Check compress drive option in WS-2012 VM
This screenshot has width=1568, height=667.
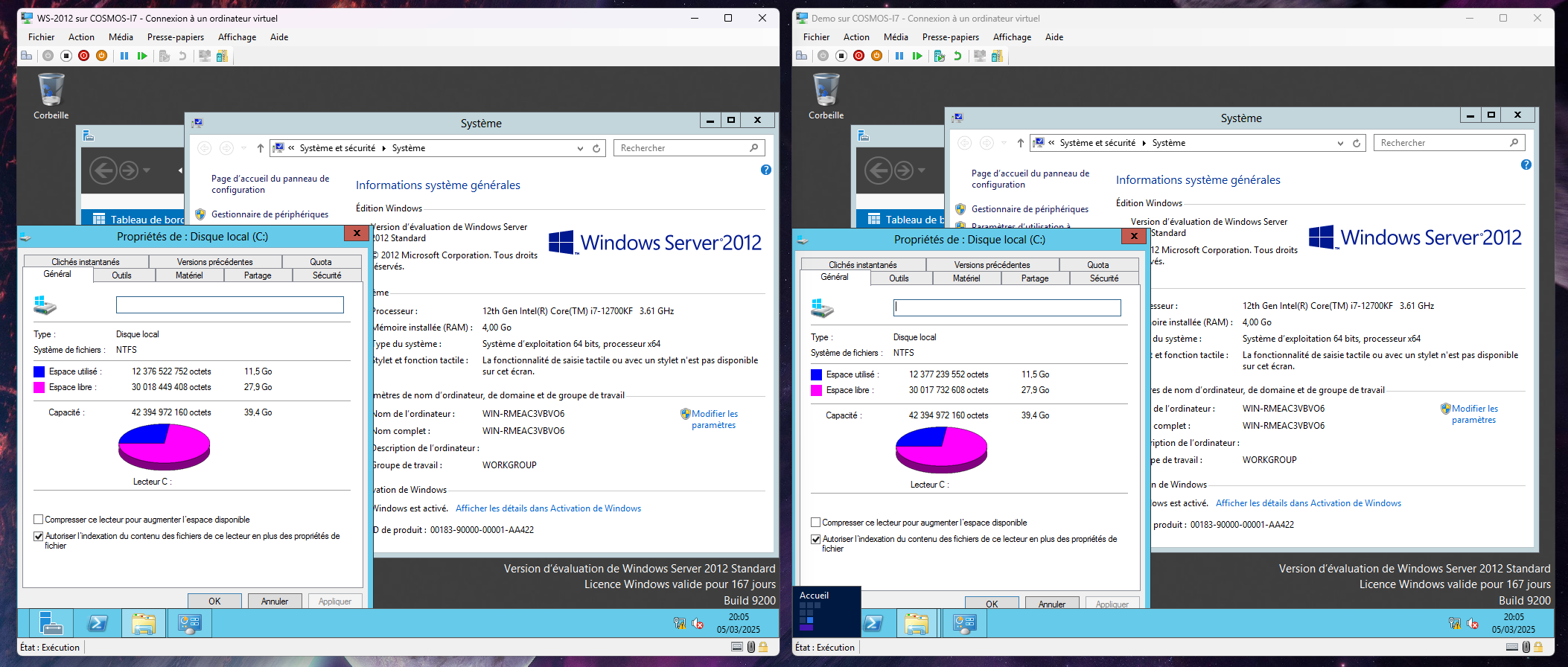39,520
